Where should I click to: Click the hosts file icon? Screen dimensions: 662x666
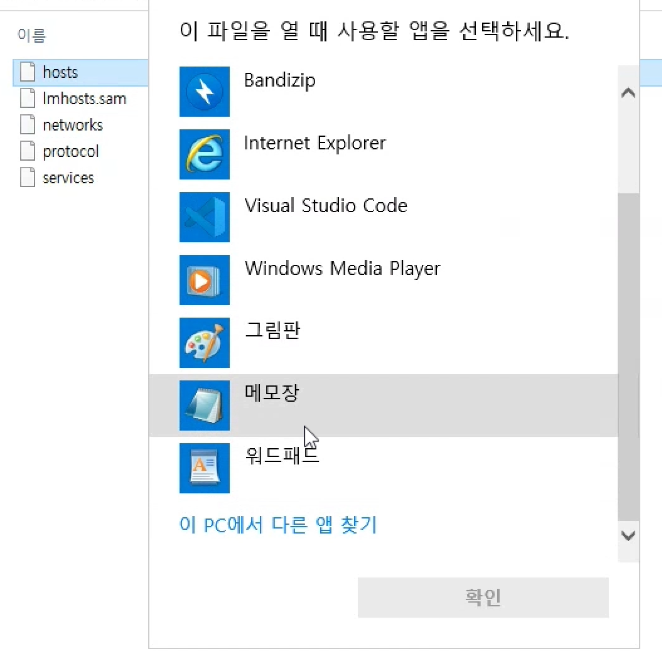click(x=28, y=72)
